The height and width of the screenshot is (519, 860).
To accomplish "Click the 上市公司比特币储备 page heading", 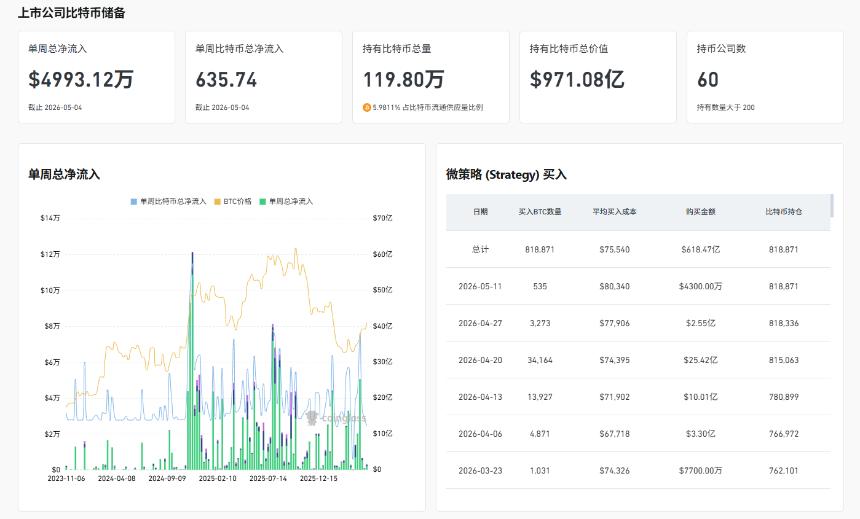I will click(71, 13).
